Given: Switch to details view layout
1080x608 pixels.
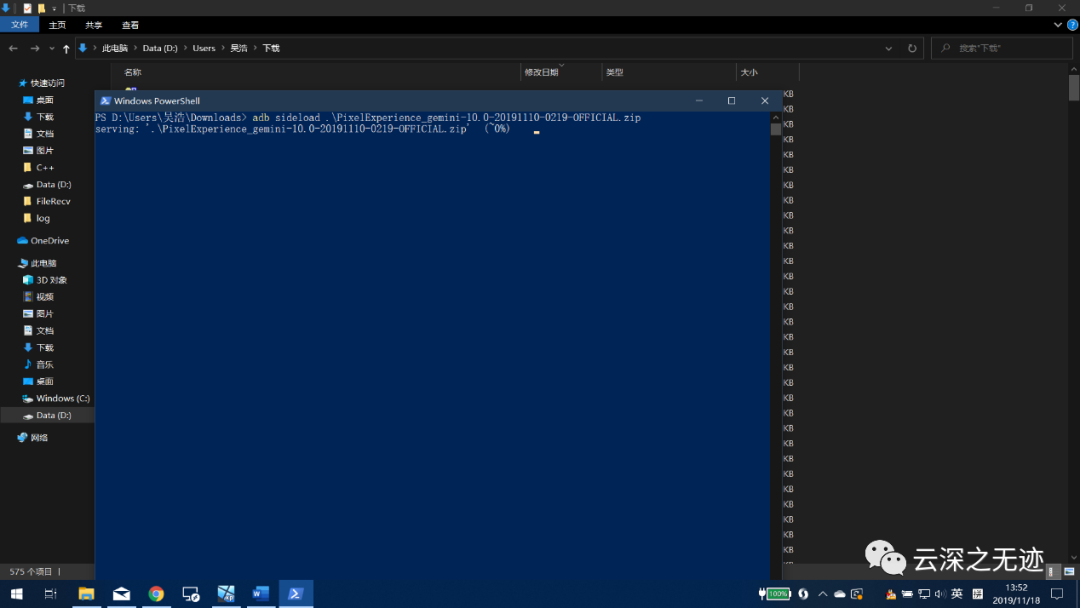Looking at the screenshot, I should [x=1050, y=572].
